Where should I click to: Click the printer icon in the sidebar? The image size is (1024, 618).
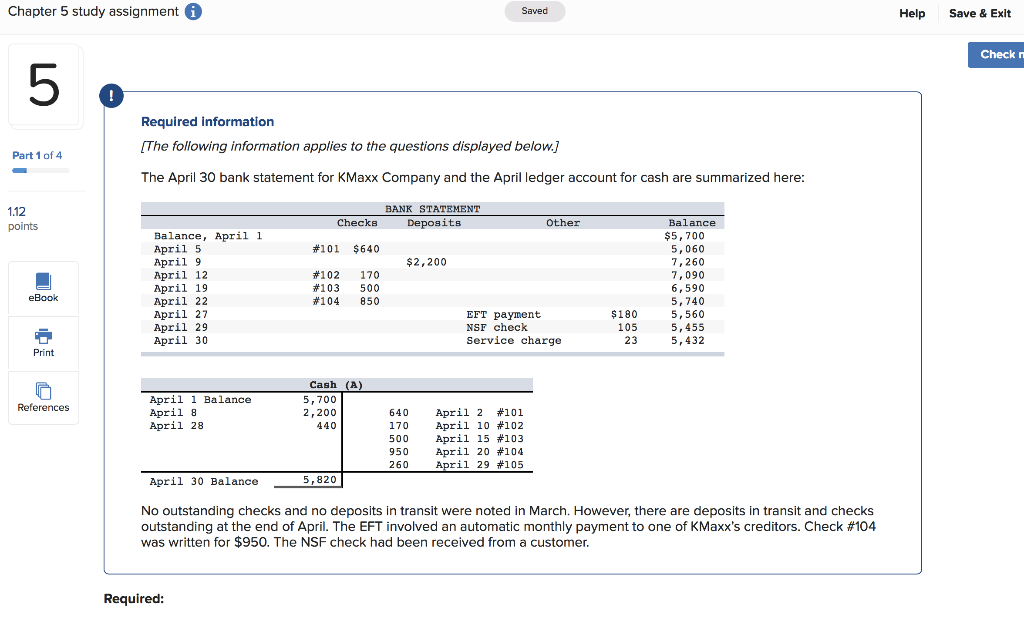point(42,335)
